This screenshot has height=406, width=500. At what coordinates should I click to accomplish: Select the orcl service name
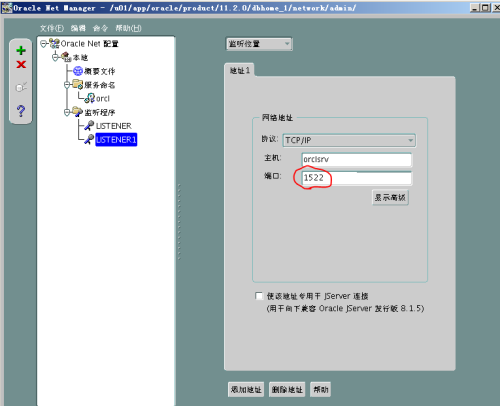[x=103, y=98]
